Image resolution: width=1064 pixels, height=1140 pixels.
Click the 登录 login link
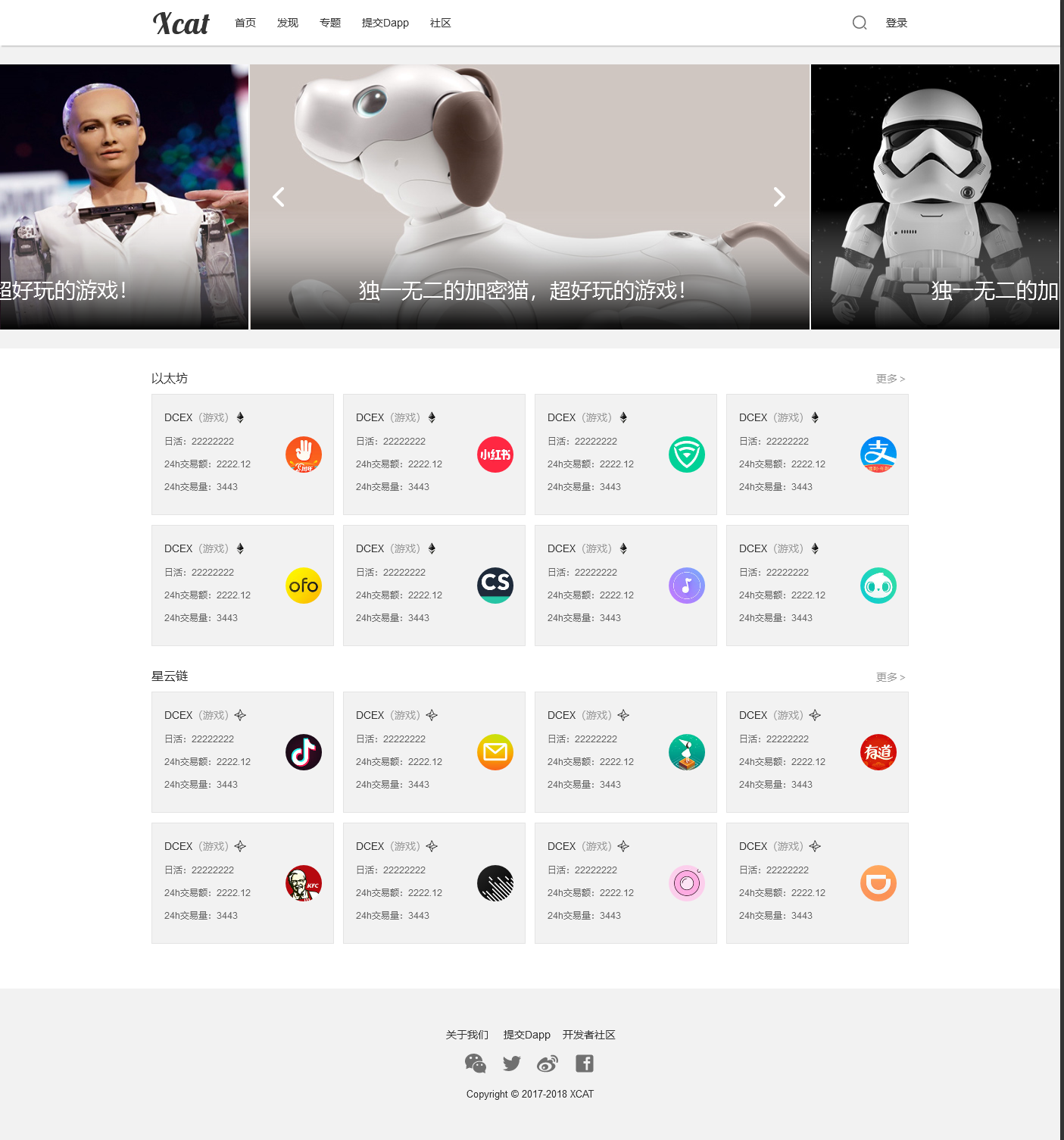(897, 23)
